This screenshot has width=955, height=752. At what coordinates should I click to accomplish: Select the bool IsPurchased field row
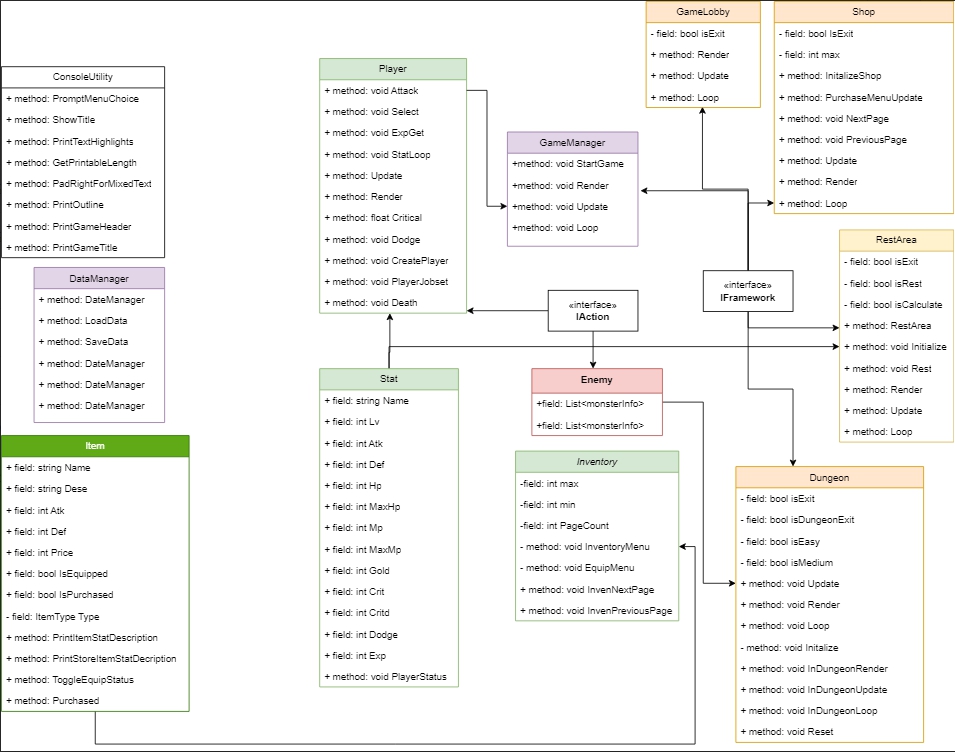tap(95, 595)
